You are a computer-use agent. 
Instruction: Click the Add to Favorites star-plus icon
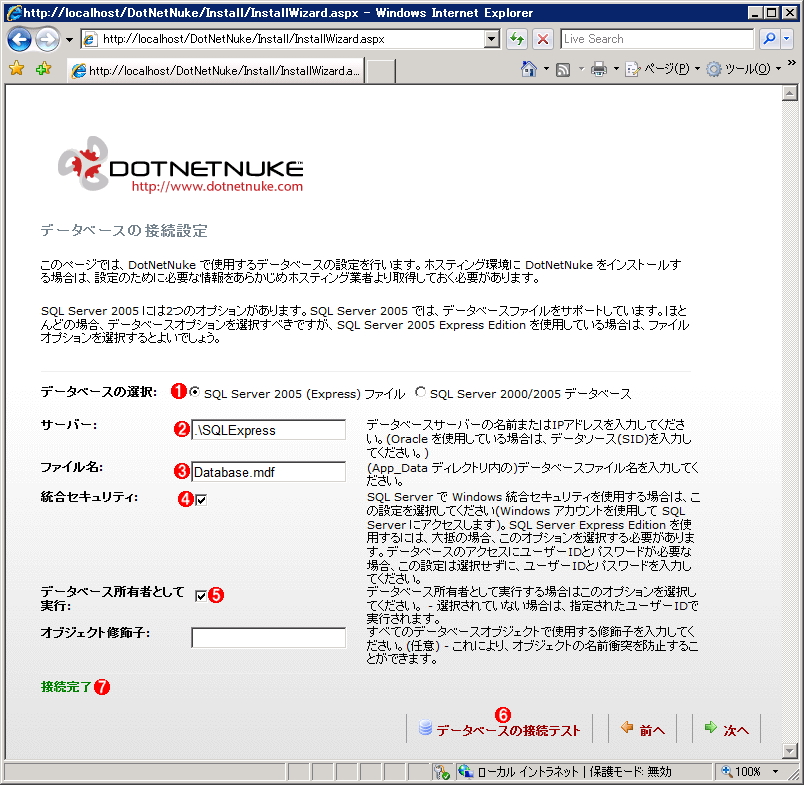click(x=44, y=68)
